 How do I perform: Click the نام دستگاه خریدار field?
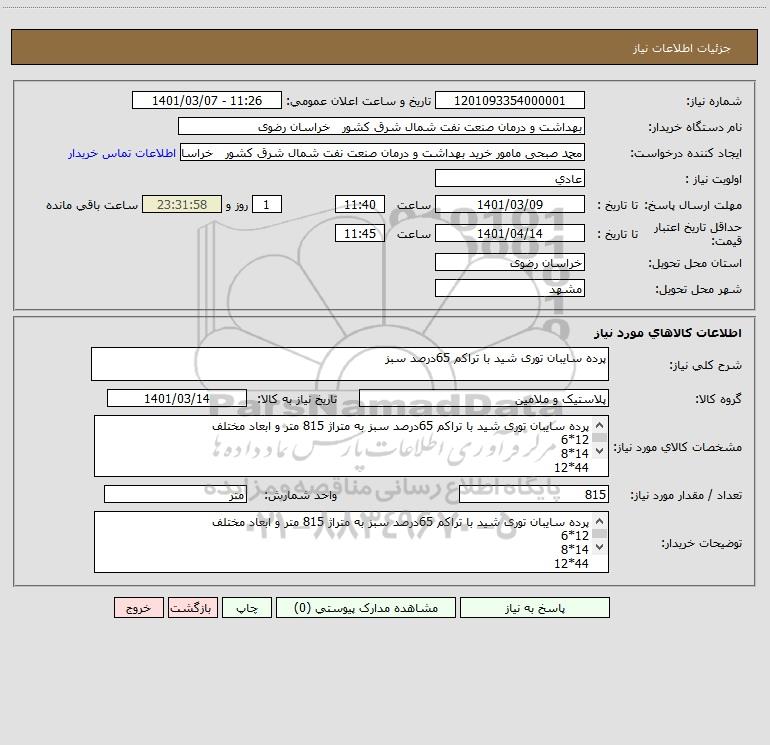(381, 126)
